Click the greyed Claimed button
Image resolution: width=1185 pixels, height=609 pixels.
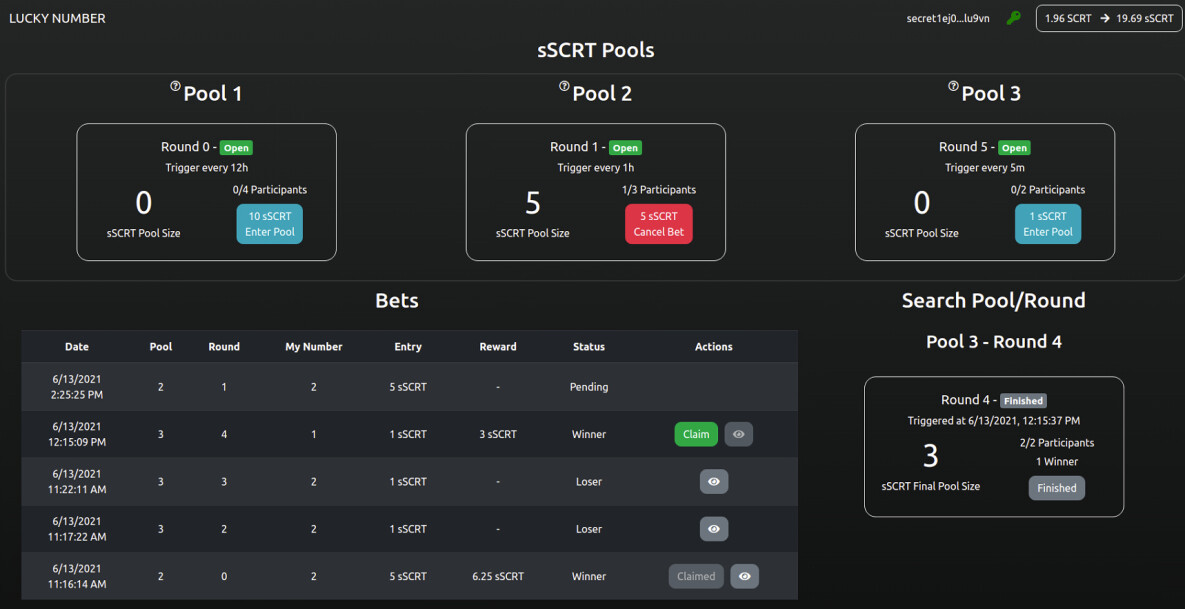[x=696, y=576]
